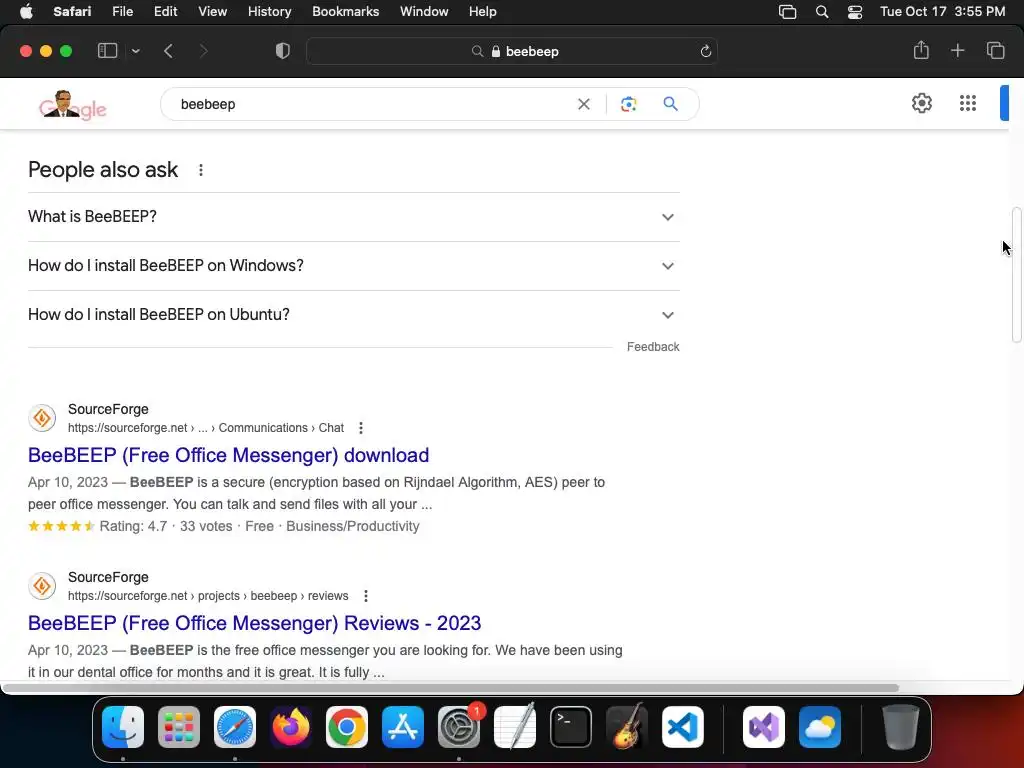Open the File menu
The image size is (1024, 768).
(122, 12)
